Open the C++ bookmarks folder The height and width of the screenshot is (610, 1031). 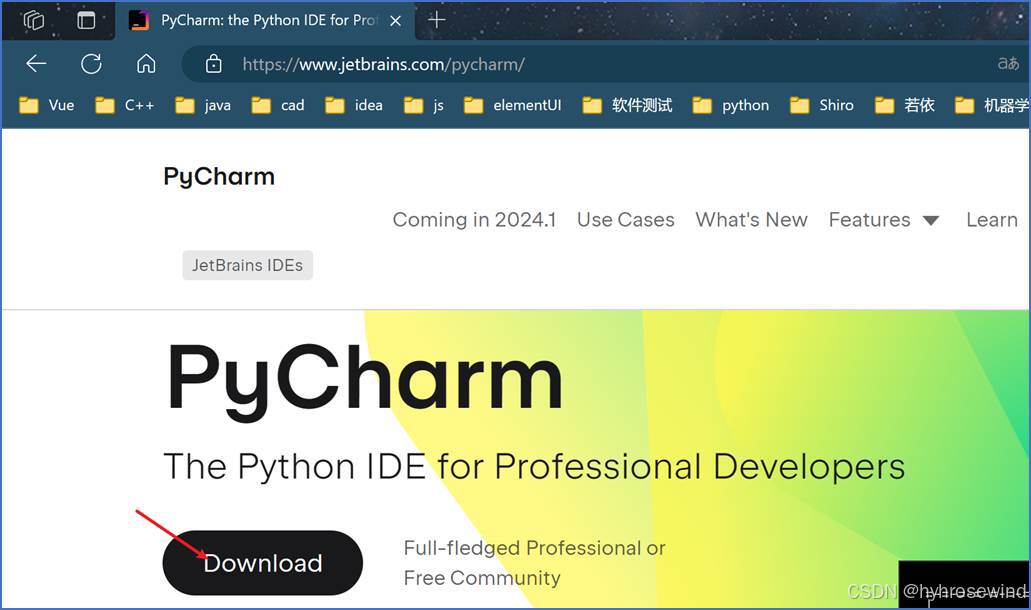(125, 105)
